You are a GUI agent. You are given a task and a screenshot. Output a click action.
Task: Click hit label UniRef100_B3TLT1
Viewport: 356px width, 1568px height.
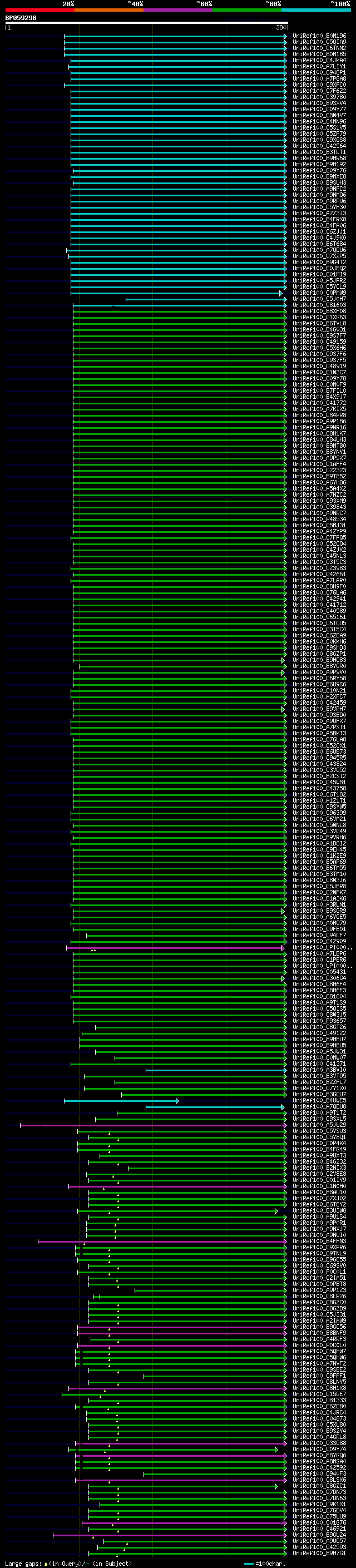319,152
